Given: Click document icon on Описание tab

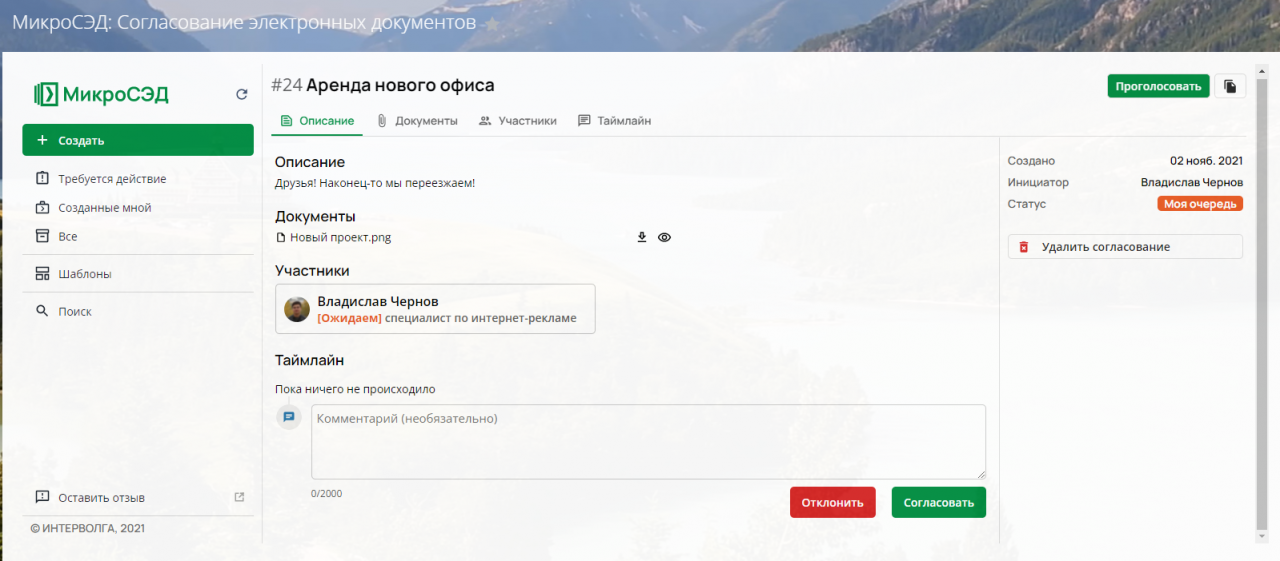Looking at the screenshot, I should [287, 120].
